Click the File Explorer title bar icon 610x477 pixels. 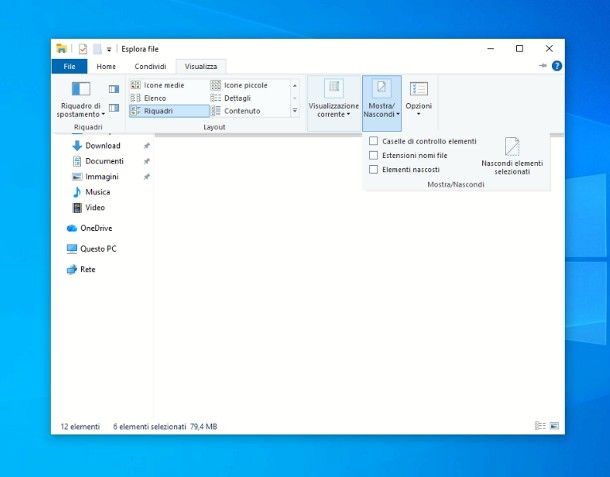tap(61, 49)
